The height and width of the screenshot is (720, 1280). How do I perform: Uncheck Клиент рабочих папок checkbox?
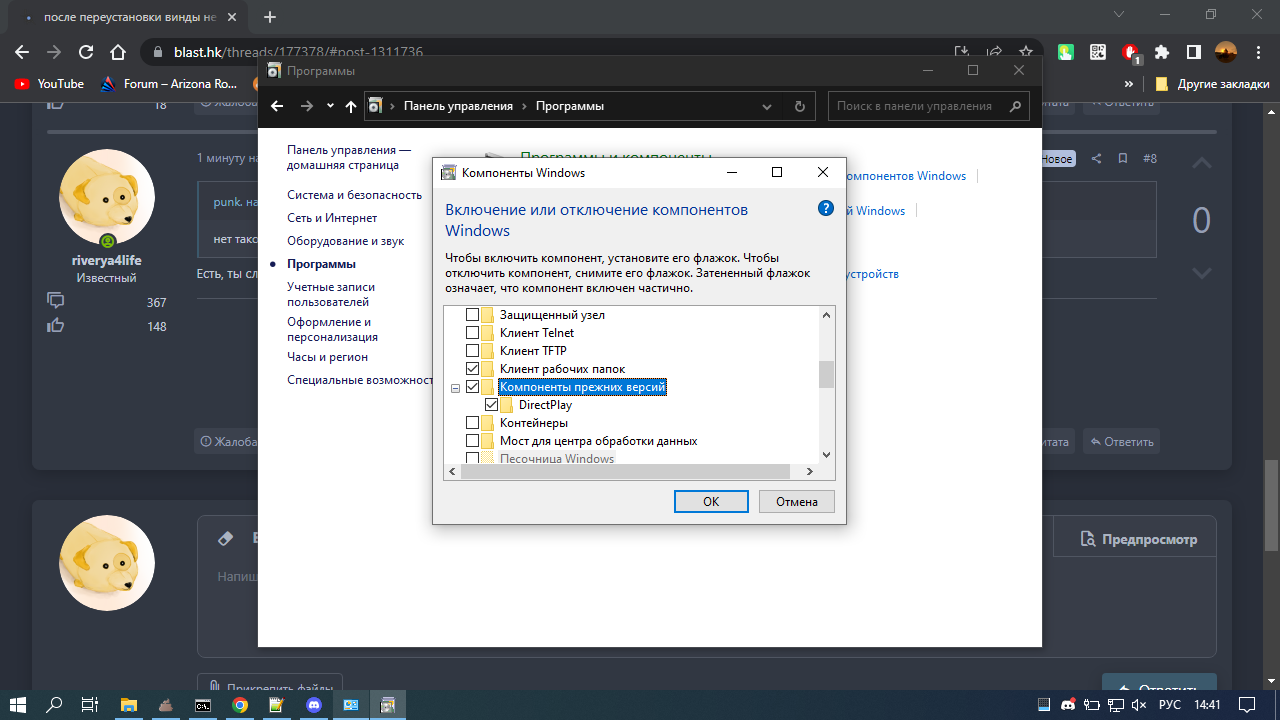tap(473, 369)
